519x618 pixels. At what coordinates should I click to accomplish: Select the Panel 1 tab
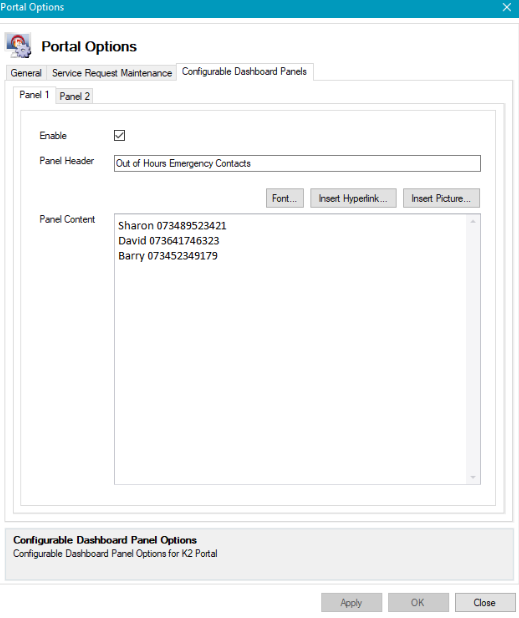(34, 95)
